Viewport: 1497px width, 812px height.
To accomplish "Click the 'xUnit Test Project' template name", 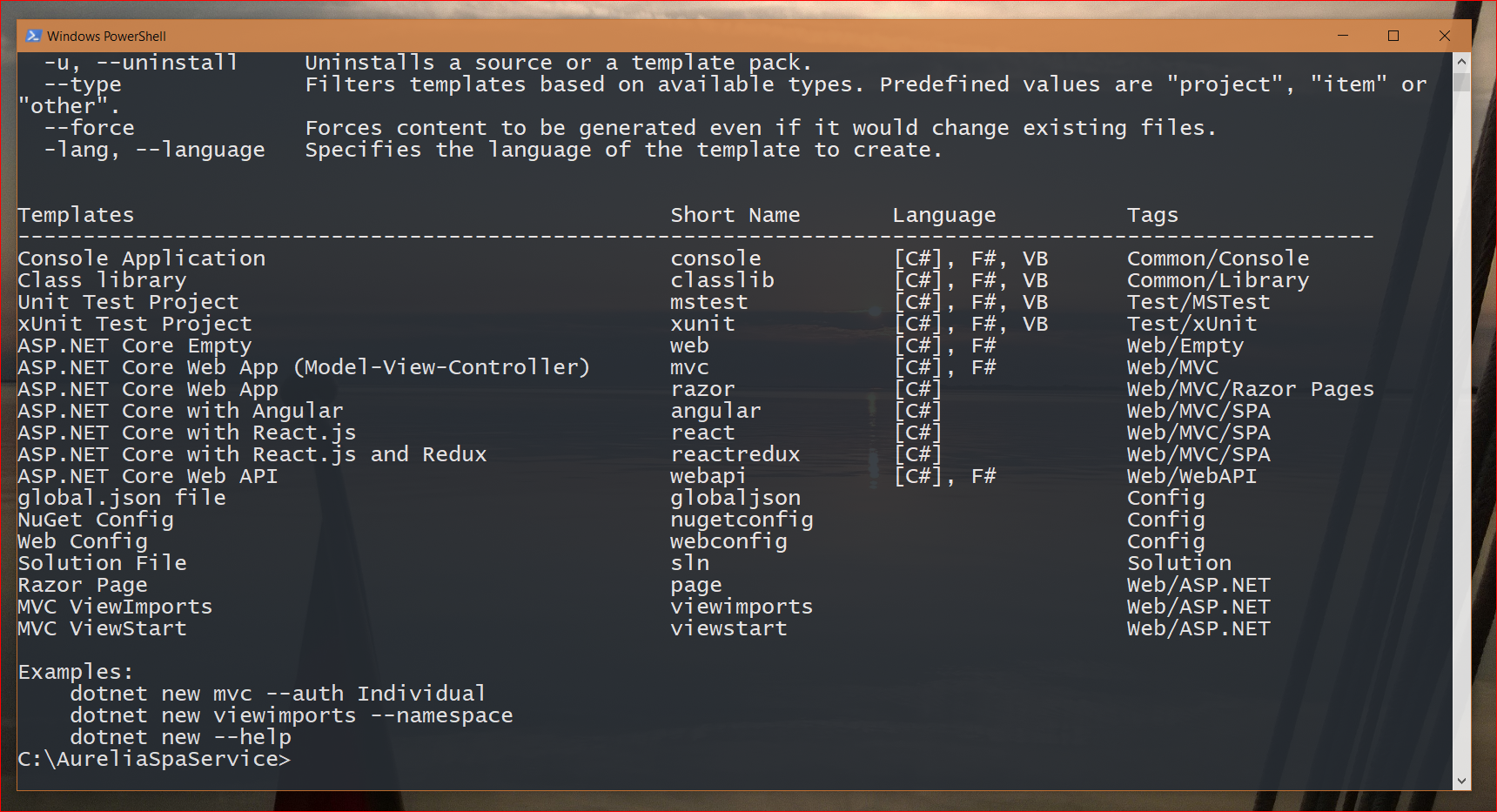I will [x=135, y=324].
